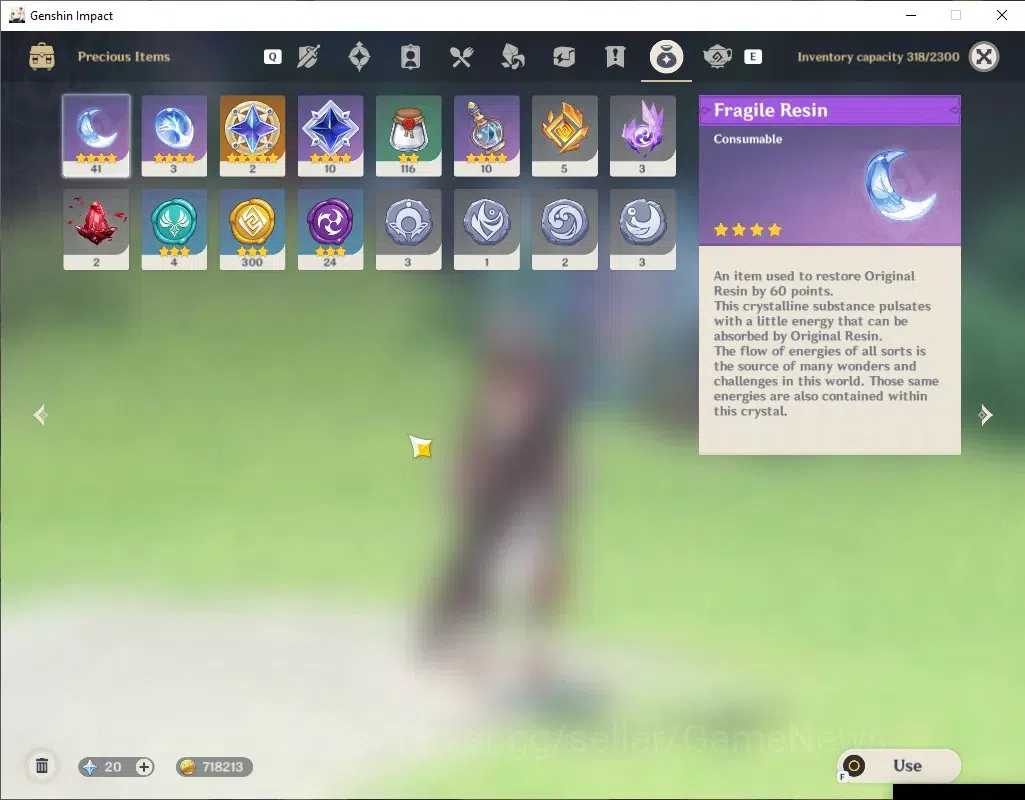Select the Fragile Resin item with 41
The image size is (1025, 800).
click(x=96, y=136)
